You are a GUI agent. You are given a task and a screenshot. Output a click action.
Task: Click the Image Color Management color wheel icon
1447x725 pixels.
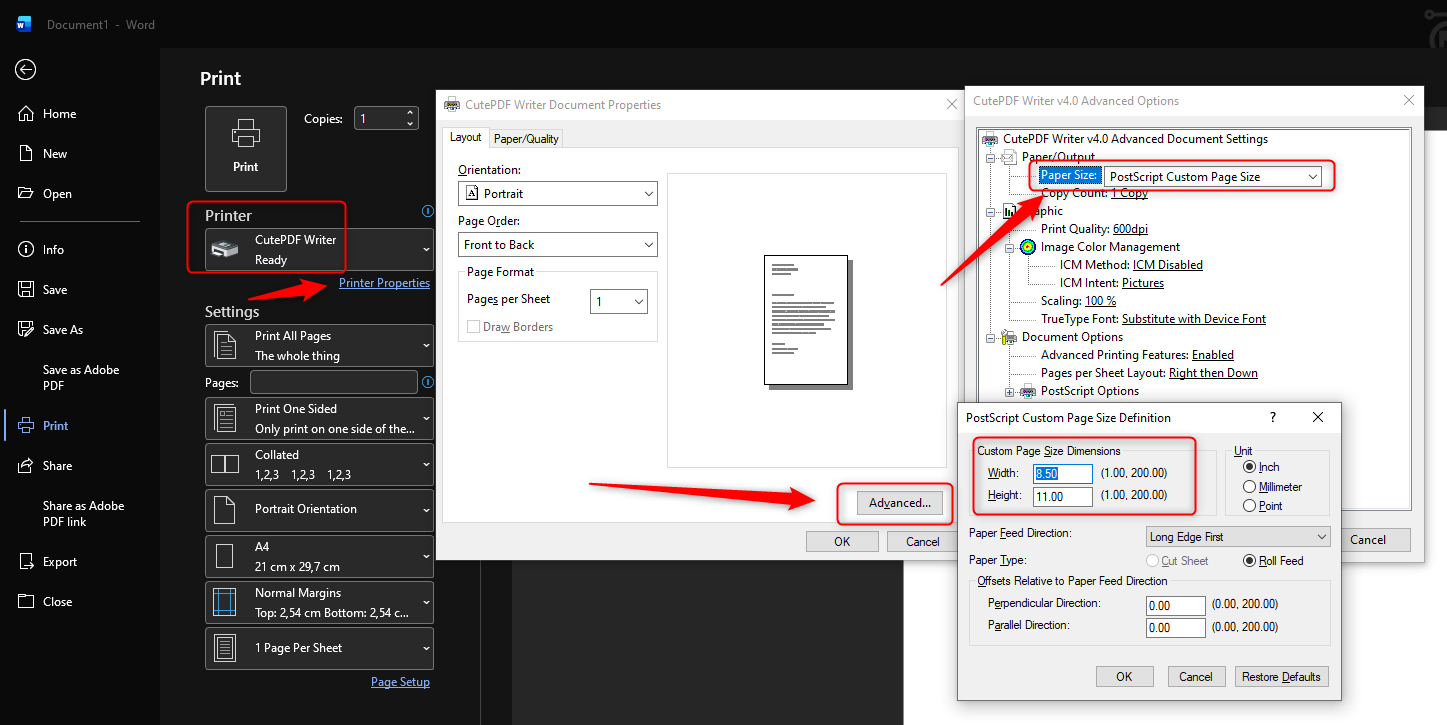click(x=1028, y=247)
